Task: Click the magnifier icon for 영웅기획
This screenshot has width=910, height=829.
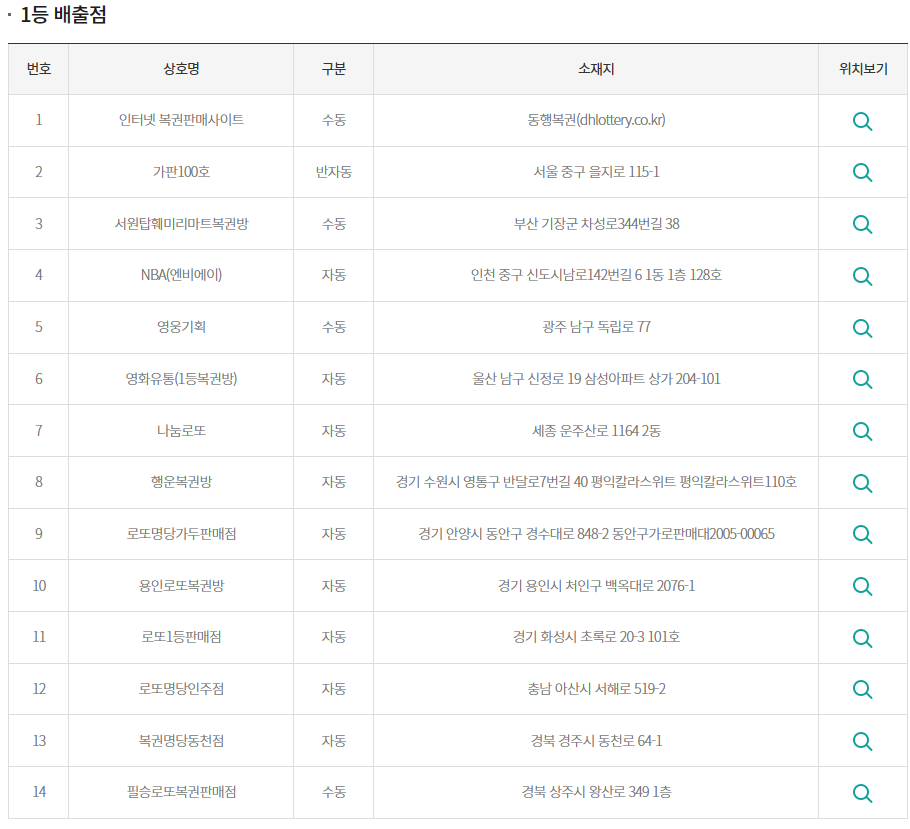Action: (x=862, y=328)
